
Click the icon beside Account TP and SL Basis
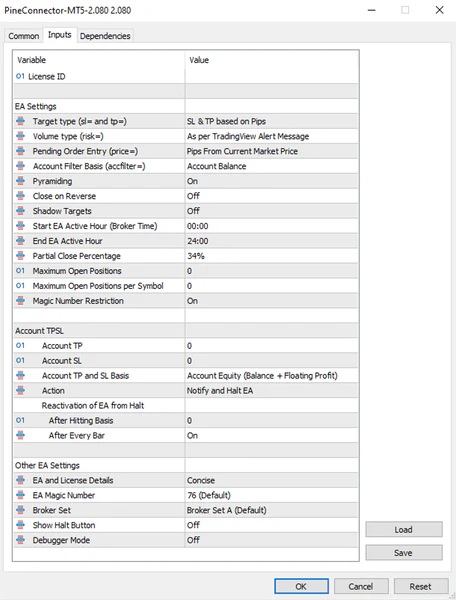tap(21, 375)
